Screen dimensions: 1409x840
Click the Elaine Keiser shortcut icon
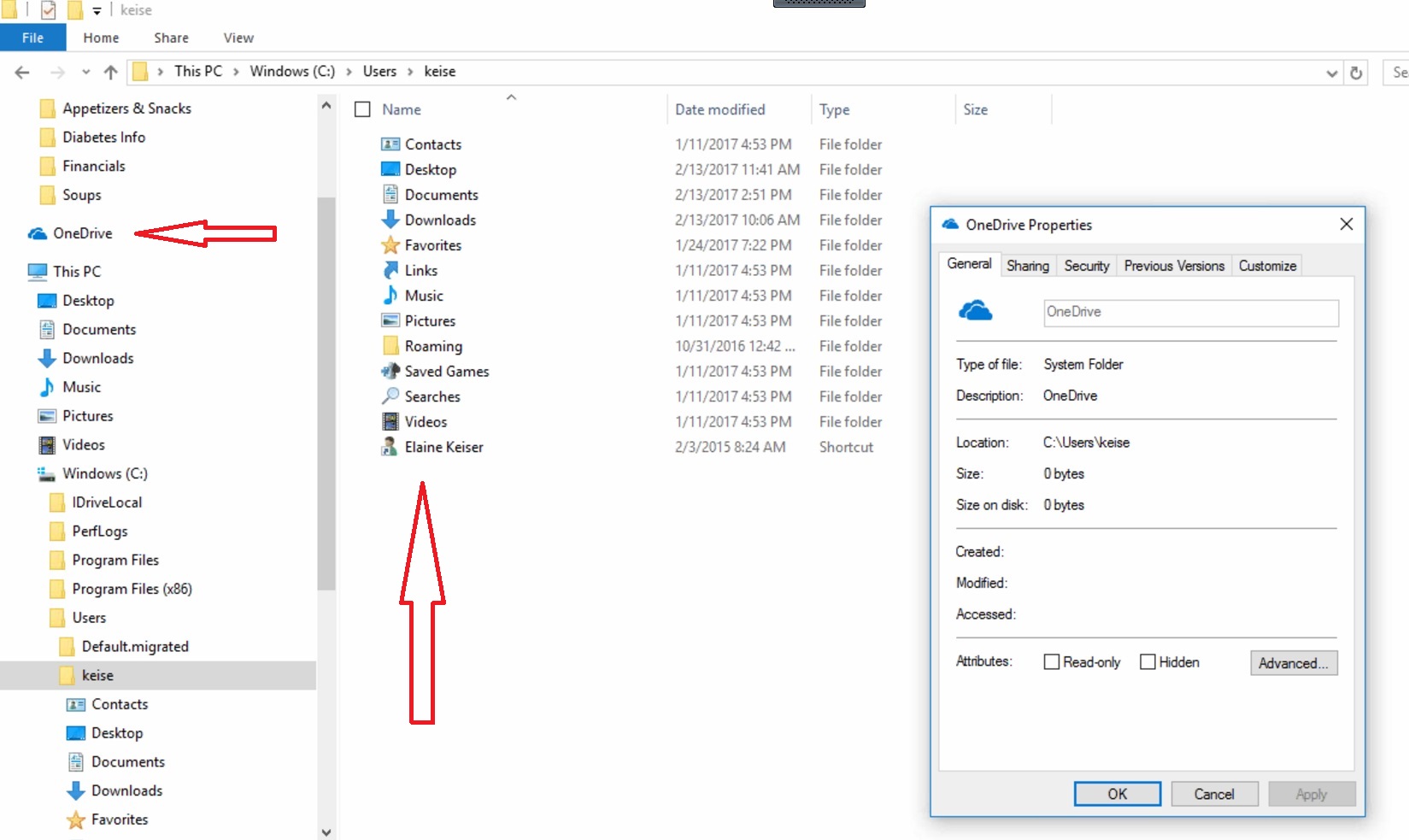(390, 447)
